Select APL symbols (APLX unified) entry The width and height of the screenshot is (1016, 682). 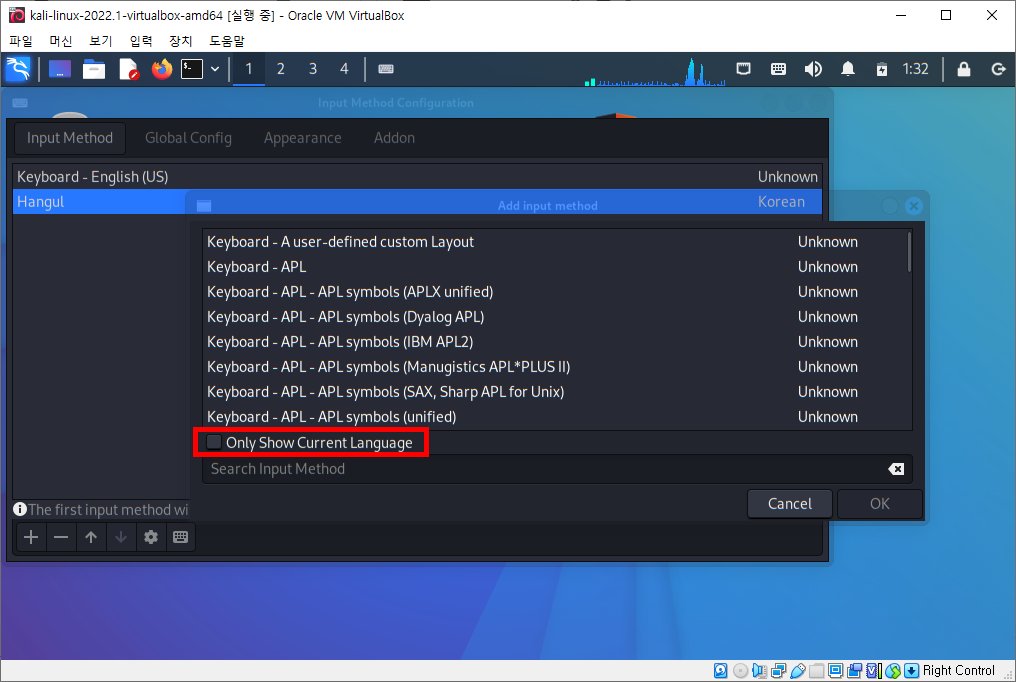[x=555, y=292]
